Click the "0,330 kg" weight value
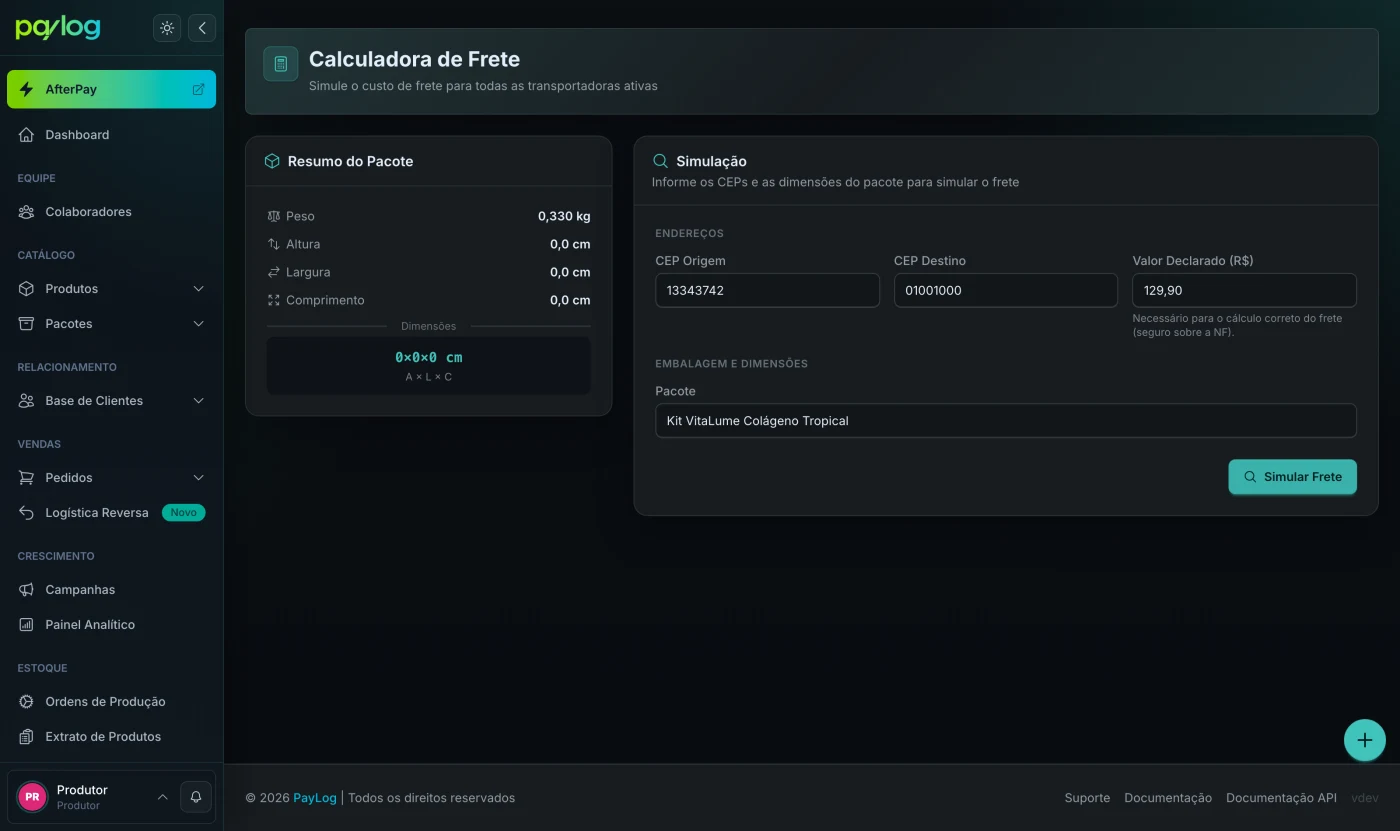This screenshot has height=831, width=1400. pyautogui.click(x=564, y=216)
